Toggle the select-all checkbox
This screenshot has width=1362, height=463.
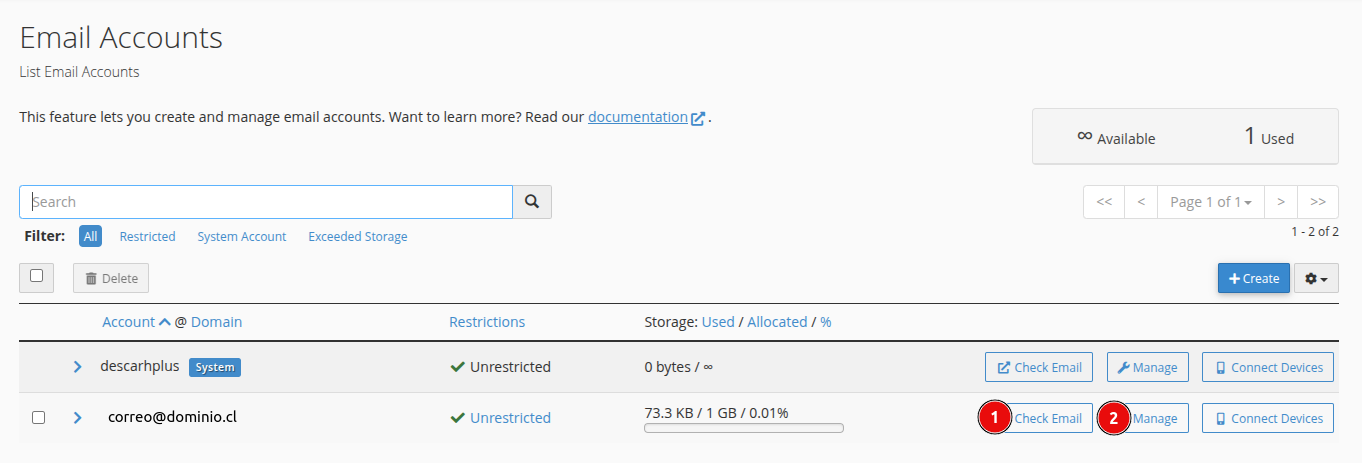[37, 276]
